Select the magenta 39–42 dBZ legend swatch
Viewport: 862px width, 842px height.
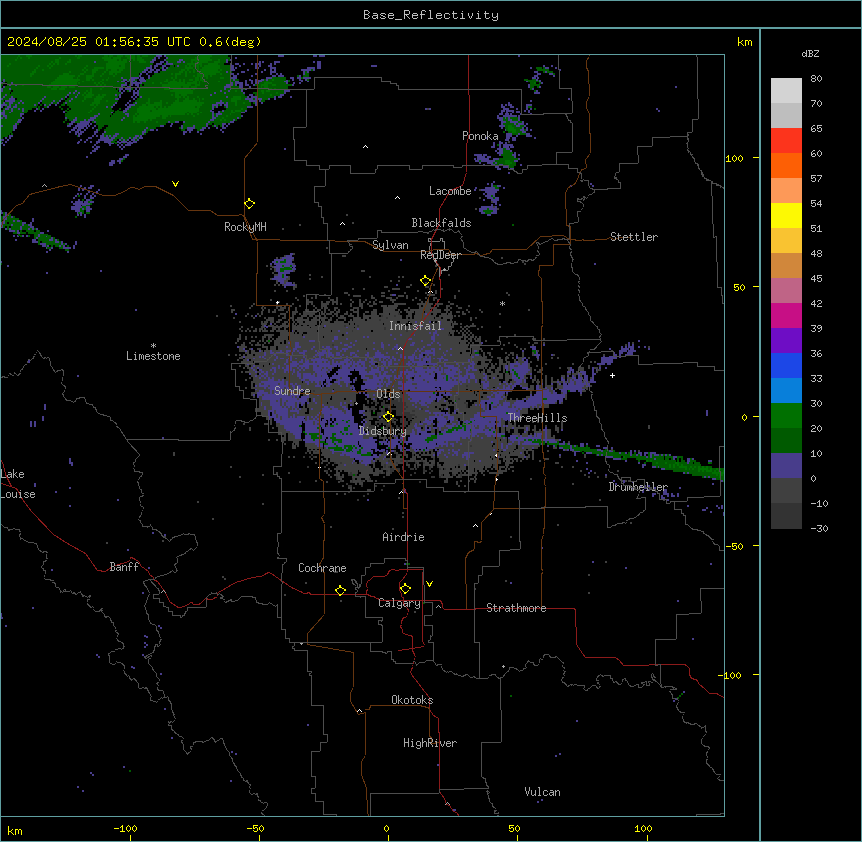pos(786,315)
